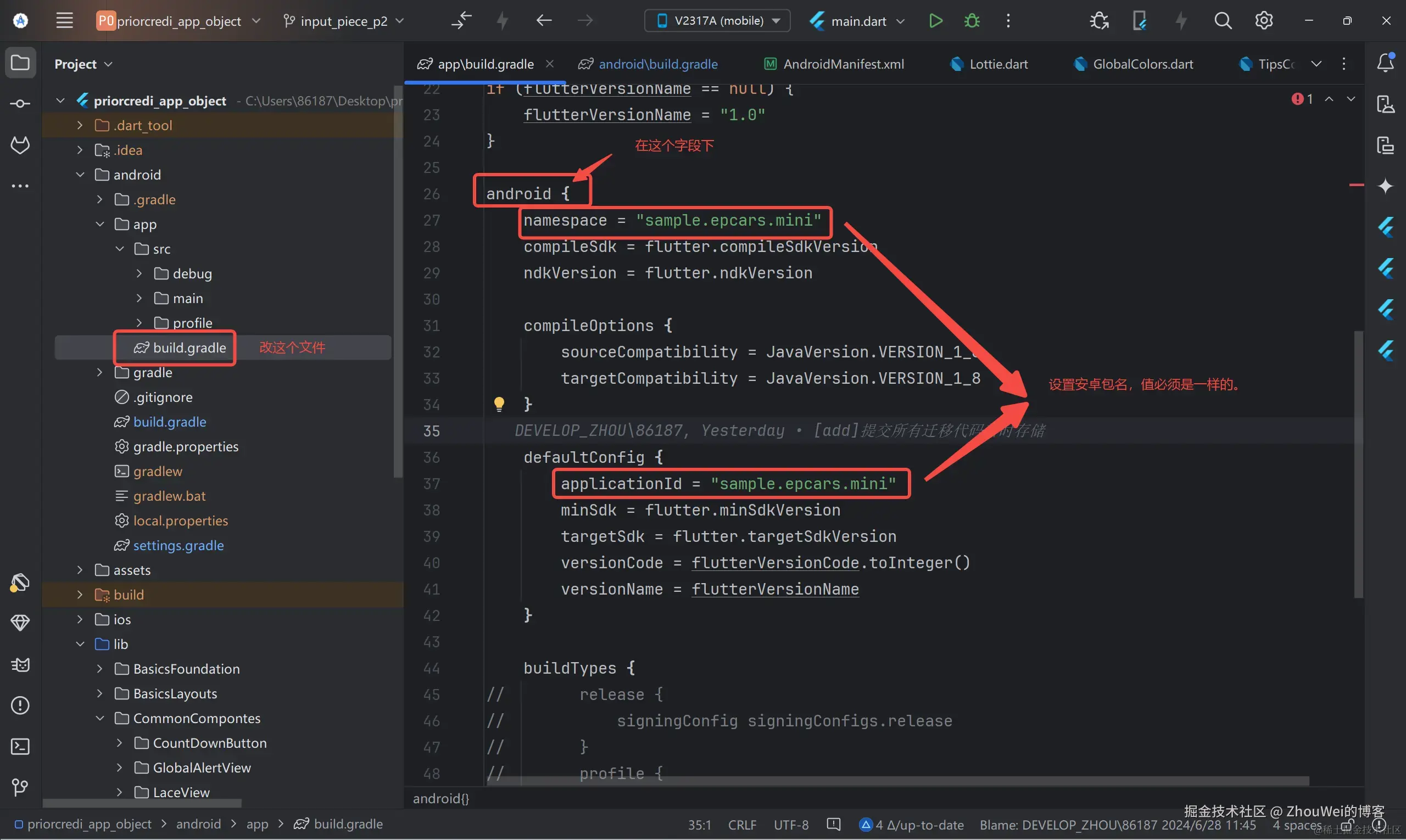Open the Terminal tool window
The width and height of the screenshot is (1406, 840).
[20, 747]
